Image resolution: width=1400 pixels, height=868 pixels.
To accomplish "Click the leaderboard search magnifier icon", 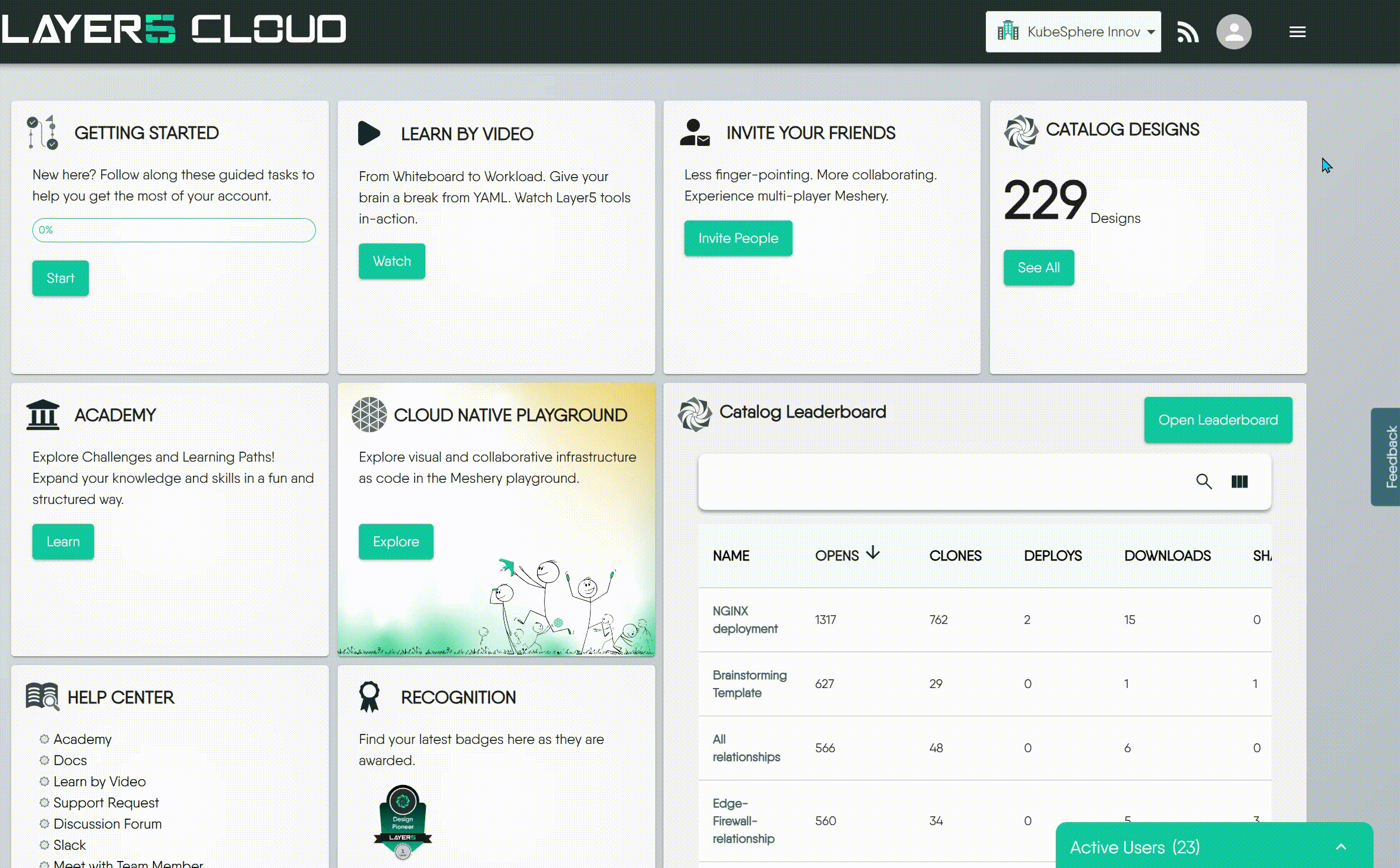I will pos(1204,482).
